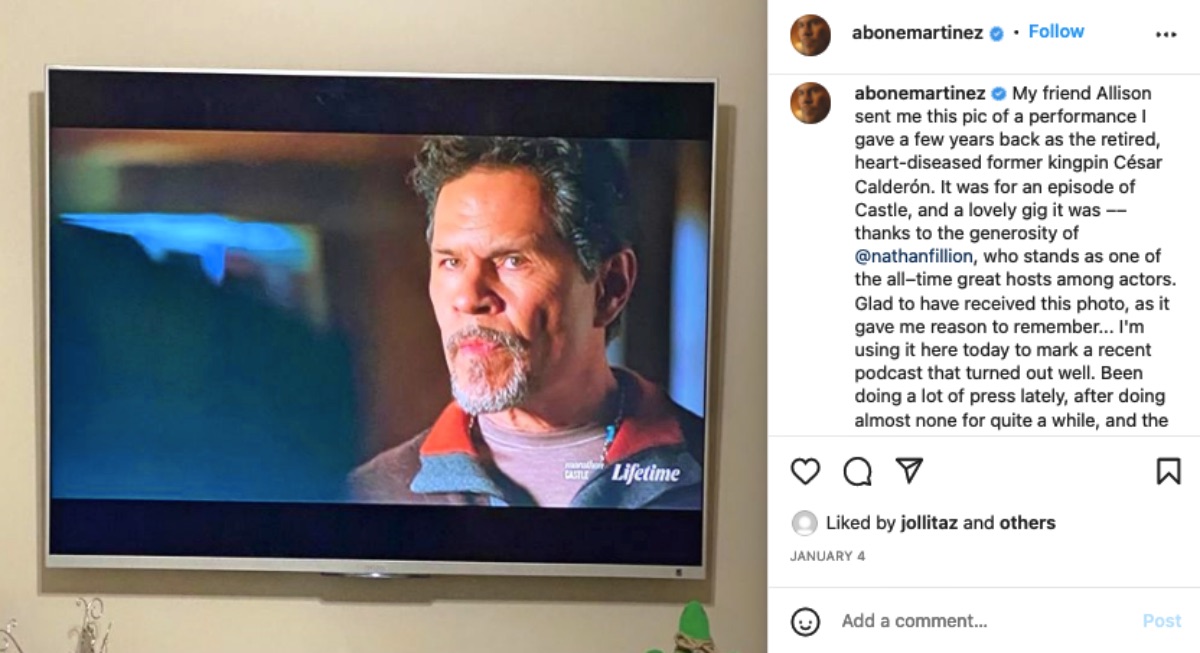Click the small liker avatar next to Liked by

coord(804,522)
